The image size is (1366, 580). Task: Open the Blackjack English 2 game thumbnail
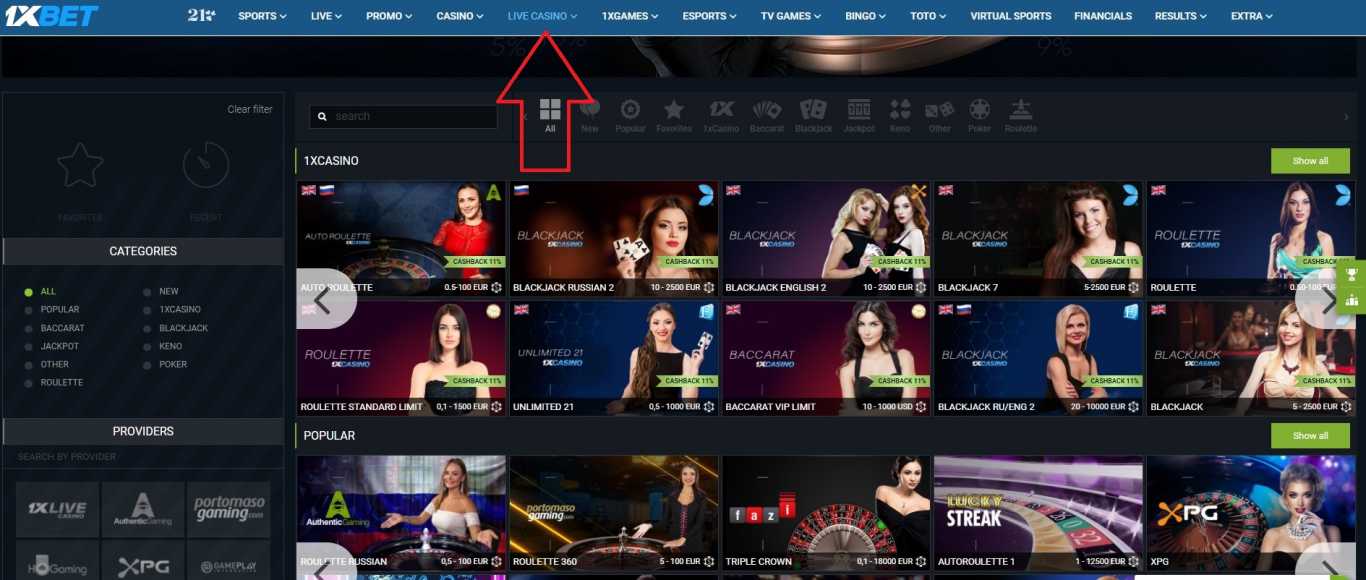[826, 238]
